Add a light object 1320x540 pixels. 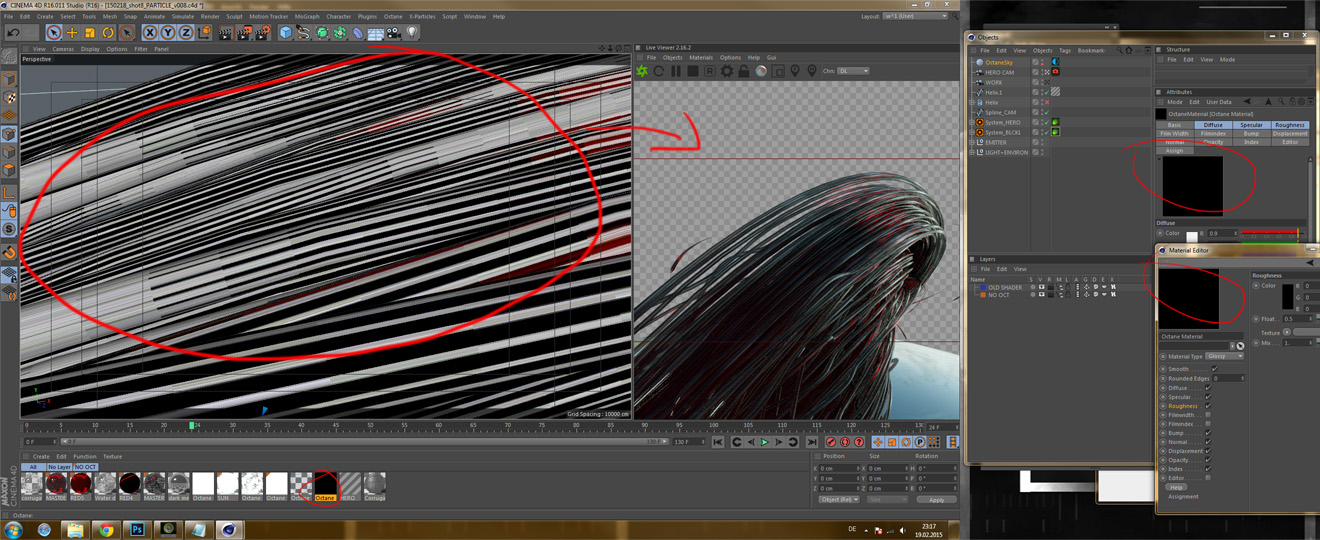(x=412, y=33)
